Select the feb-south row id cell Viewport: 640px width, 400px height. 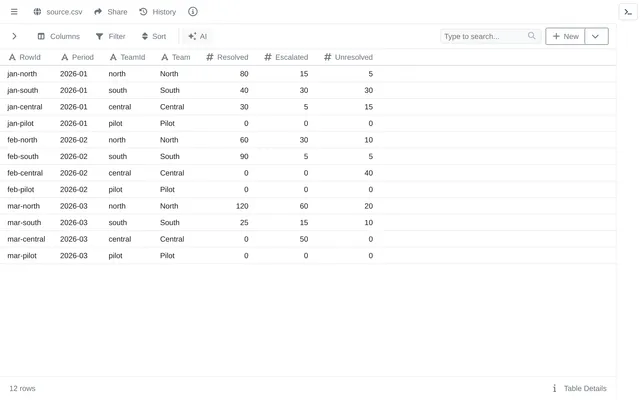point(23,156)
